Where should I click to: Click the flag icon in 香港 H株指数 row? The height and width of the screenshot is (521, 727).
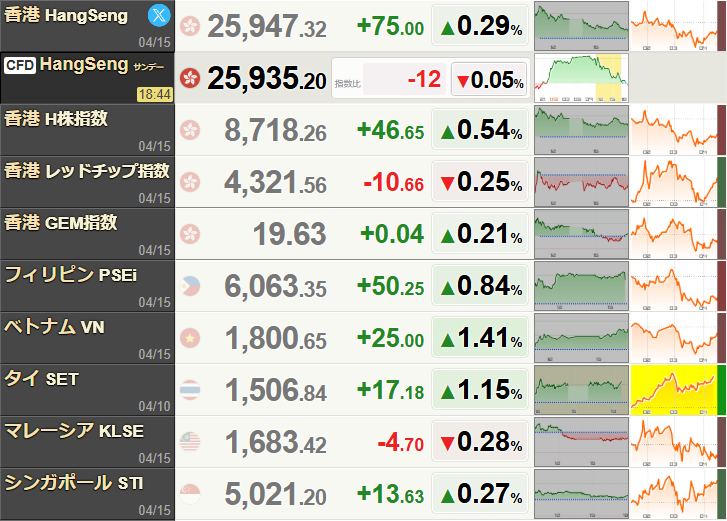tap(190, 130)
